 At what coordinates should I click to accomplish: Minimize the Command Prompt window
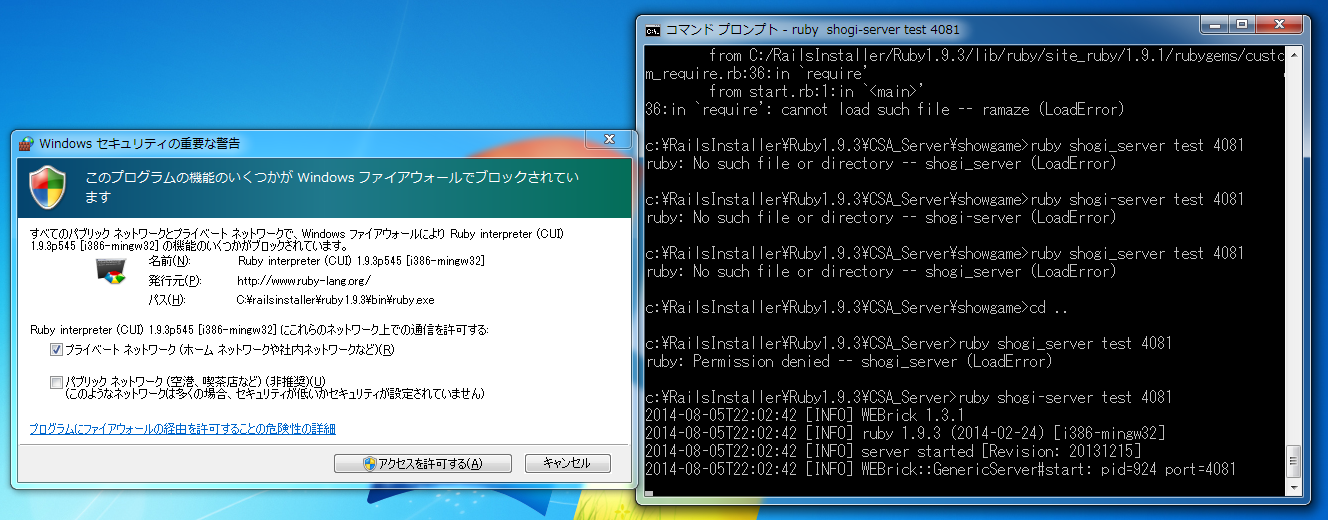click(x=1215, y=23)
